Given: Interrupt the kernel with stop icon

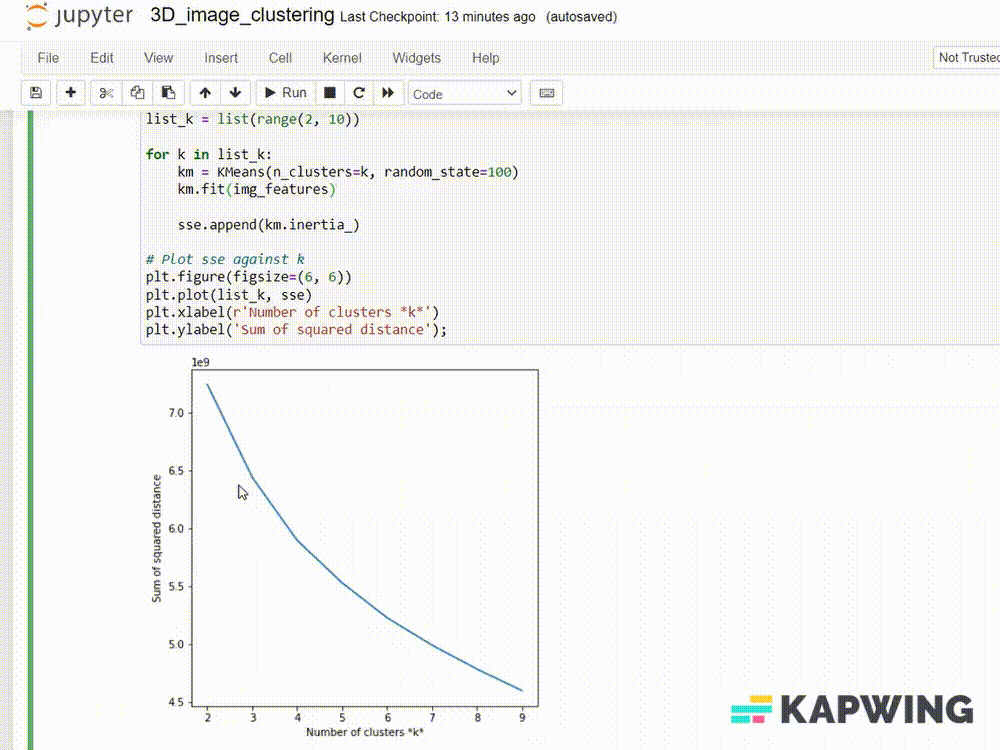Looking at the screenshot, I should (x=329, y=93).
